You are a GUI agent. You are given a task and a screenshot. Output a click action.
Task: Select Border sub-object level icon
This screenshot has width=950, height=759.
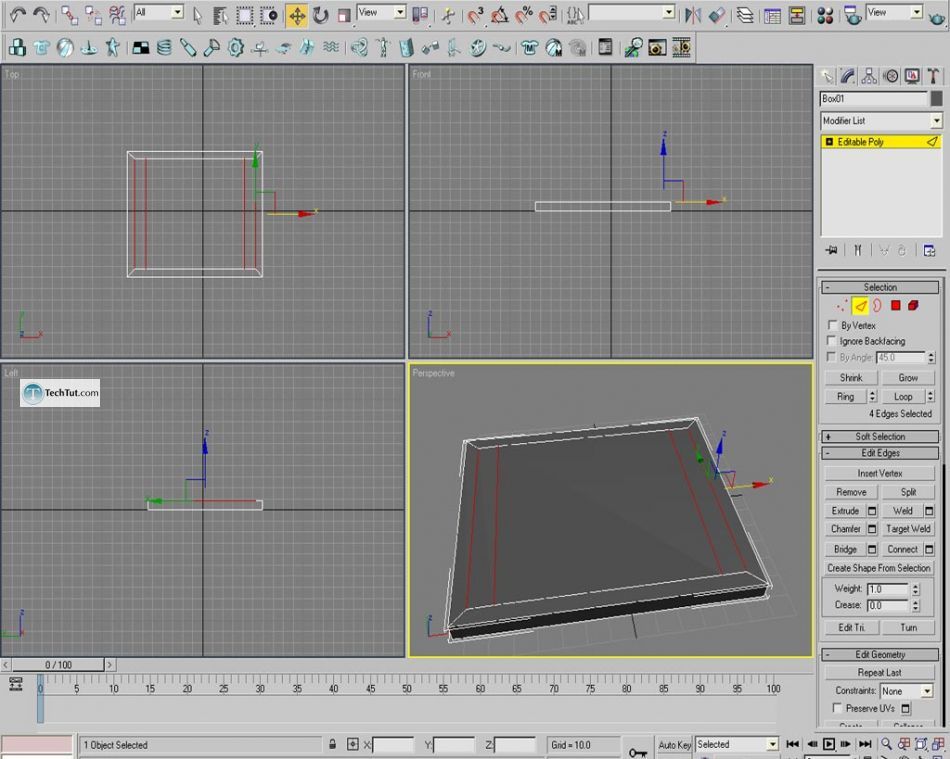tap(877, 305)
